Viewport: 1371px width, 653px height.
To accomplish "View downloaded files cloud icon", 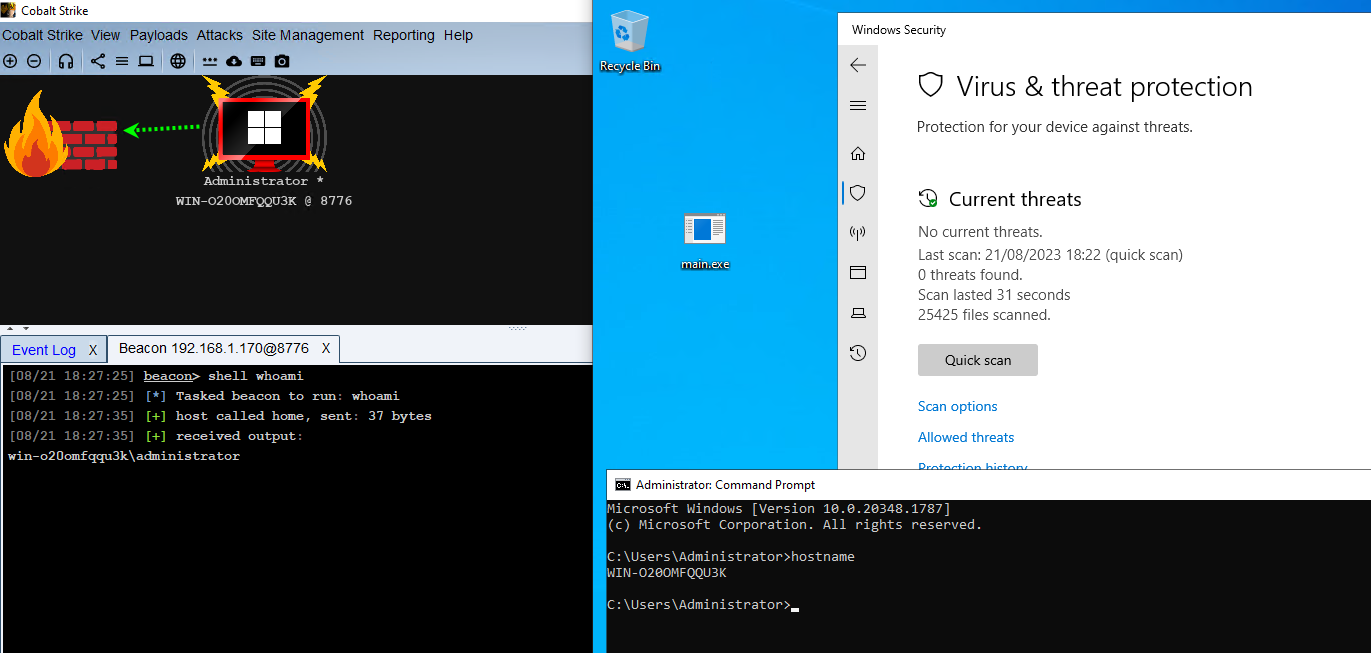I will point(234,61).
